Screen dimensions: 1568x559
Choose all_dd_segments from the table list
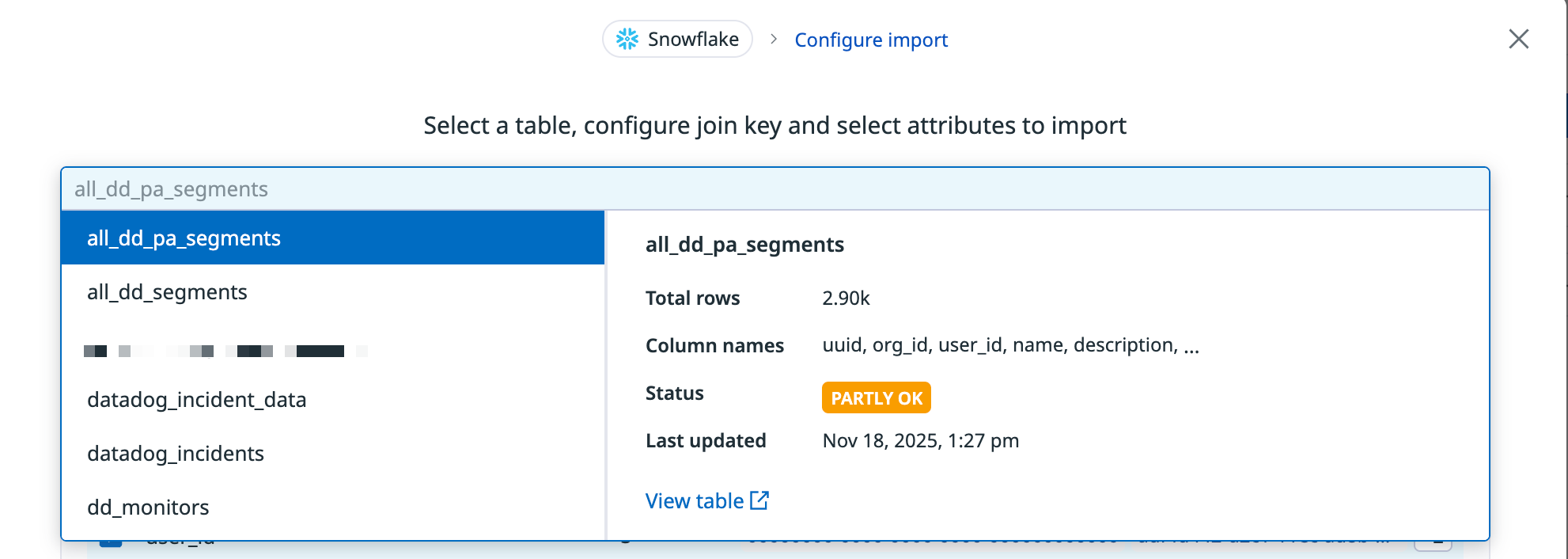[x=167, y=292]
